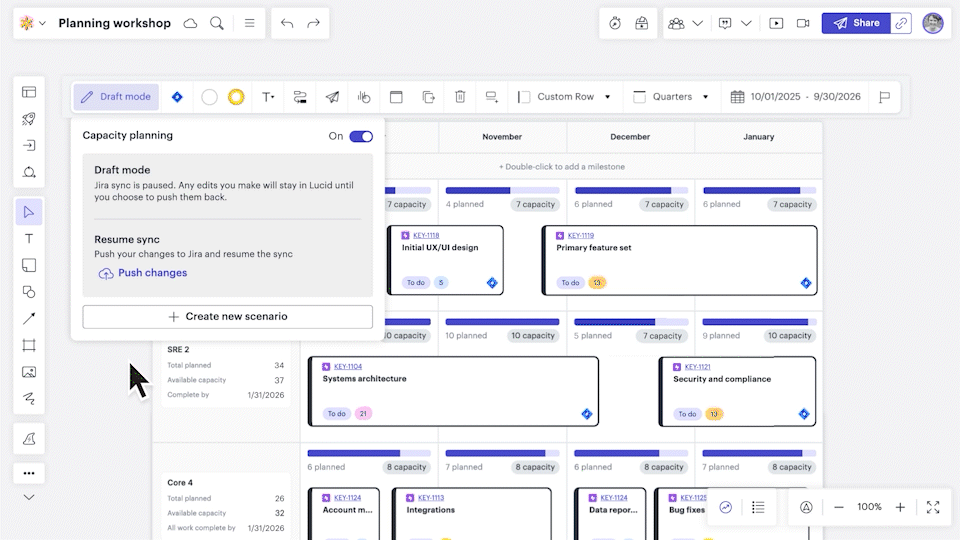The height and width of the screenshot is (540, 960).
Task: Click the Push changes link
Action: tap(152, 273)
